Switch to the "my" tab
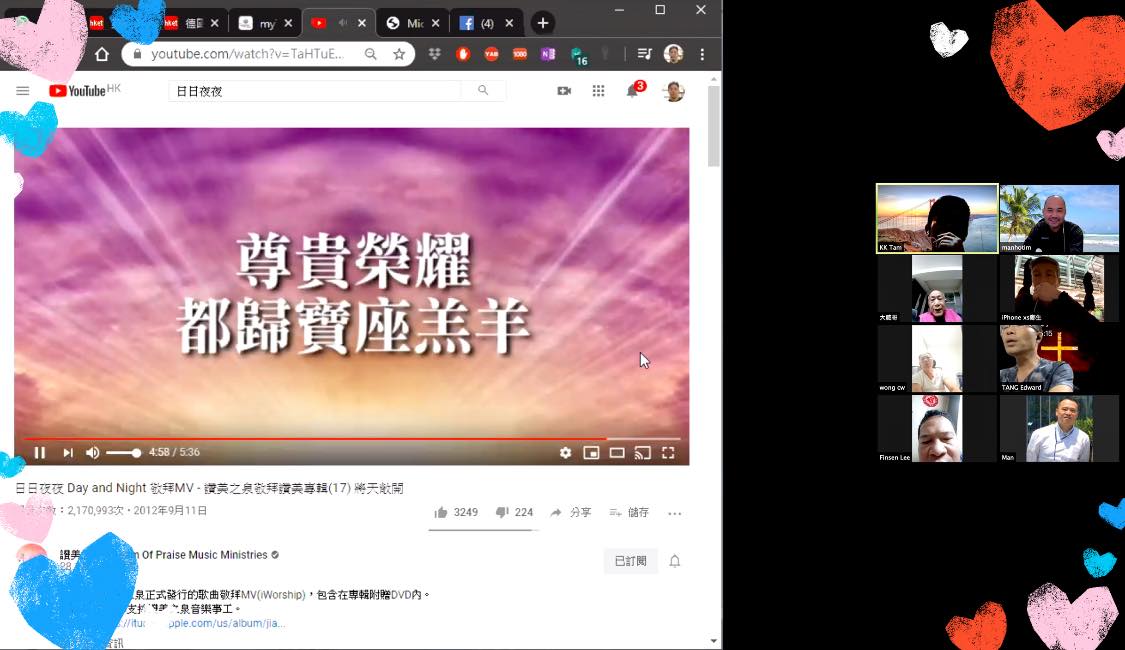The image size is (1125, 650). point(265,23)
